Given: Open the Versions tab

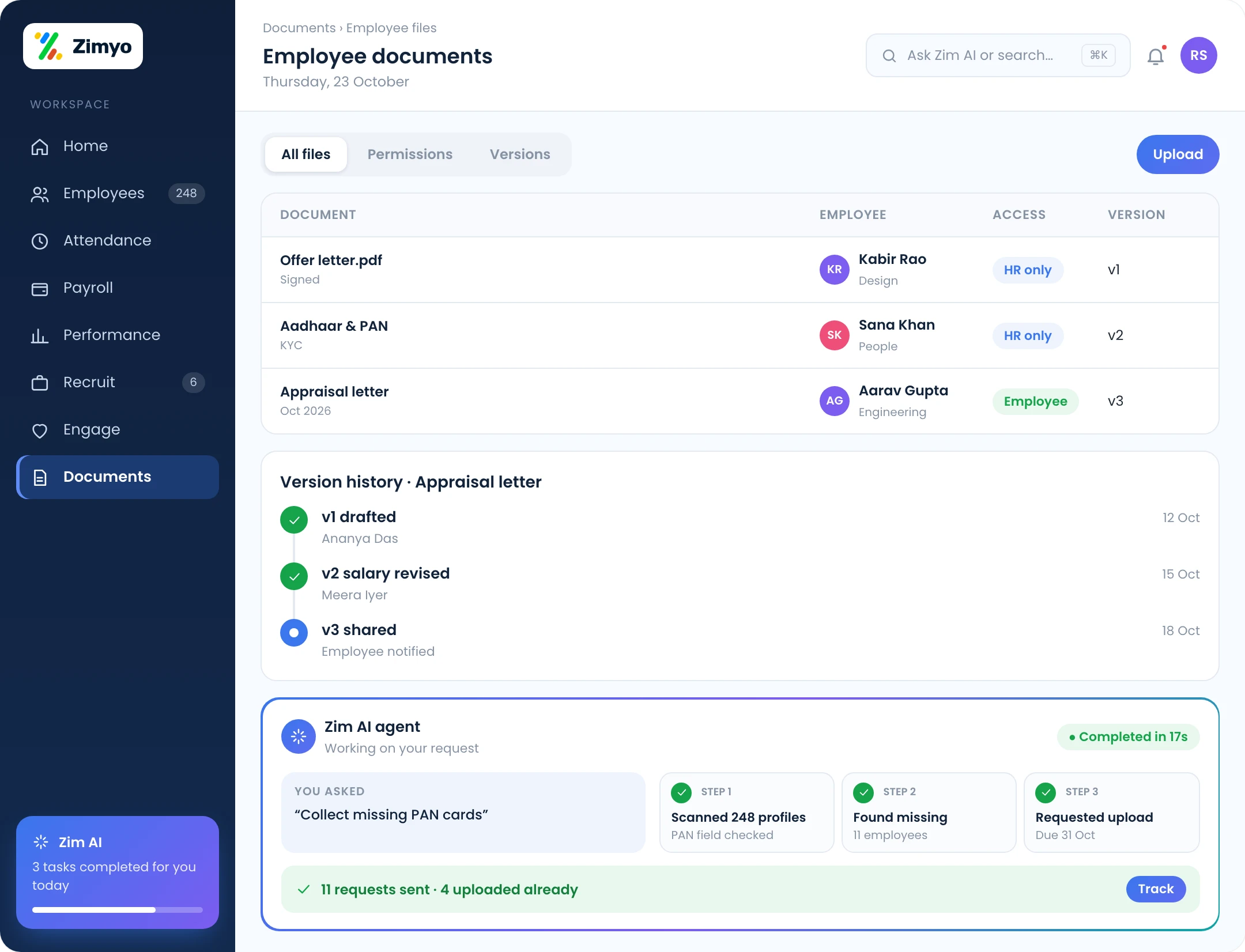Looking at the screenshot, I should click(x=520, y=154).
